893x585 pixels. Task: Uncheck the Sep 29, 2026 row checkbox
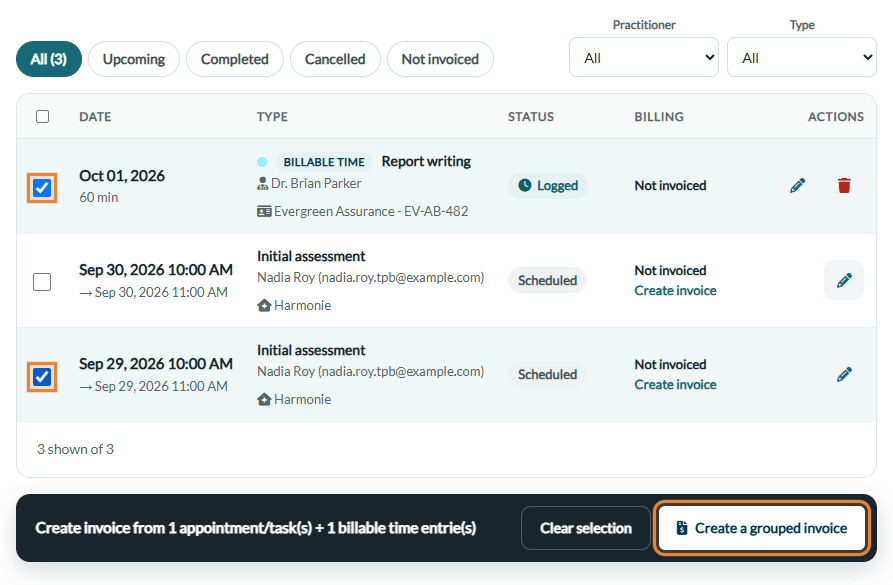click(x=42, y=377)
